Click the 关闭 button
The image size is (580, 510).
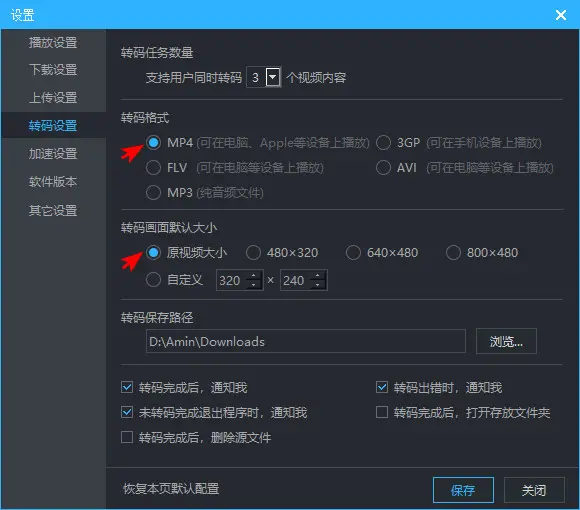[534, 490]
